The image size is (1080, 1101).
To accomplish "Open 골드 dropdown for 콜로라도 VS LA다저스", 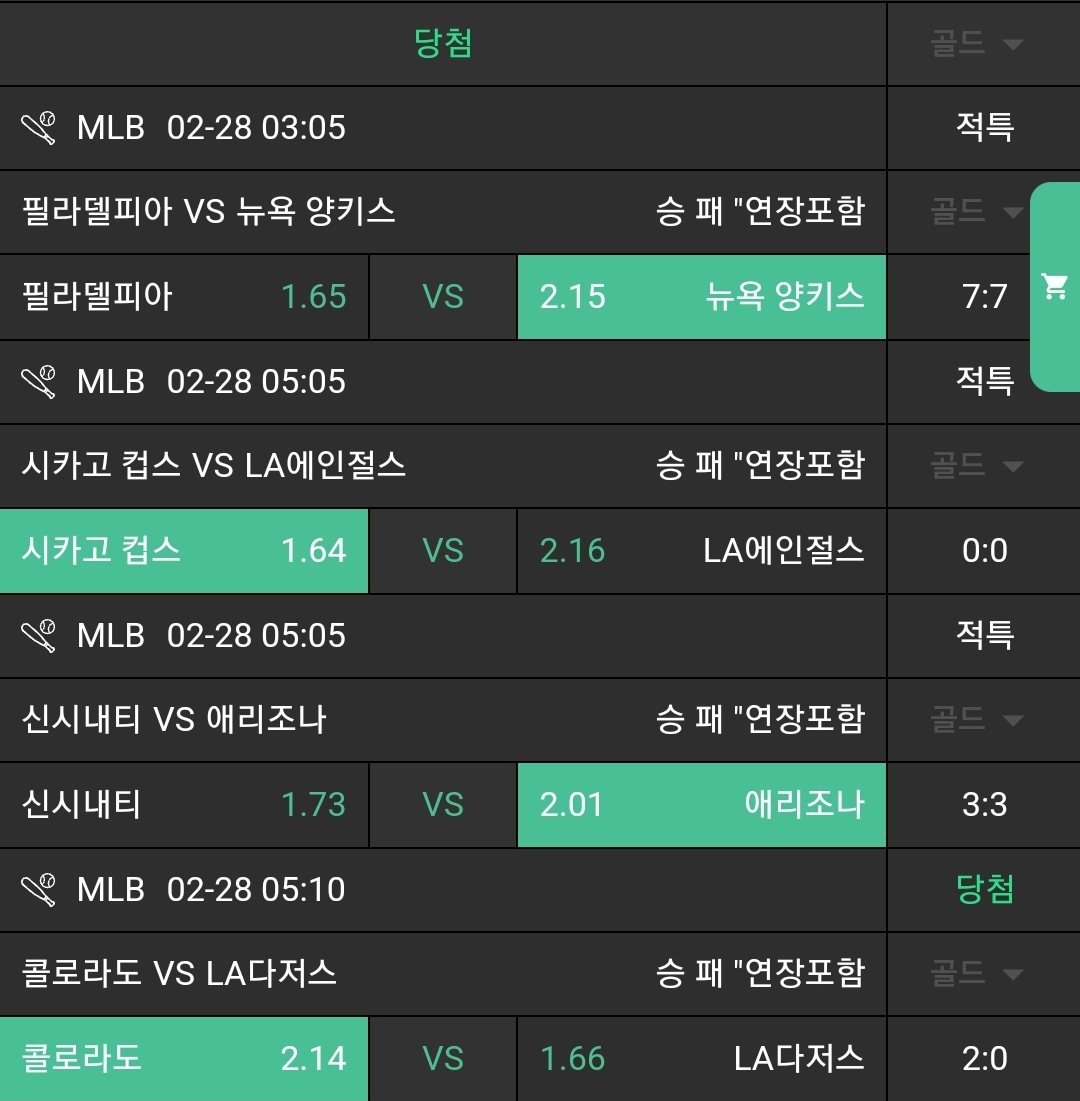I will tap(977, 974).
